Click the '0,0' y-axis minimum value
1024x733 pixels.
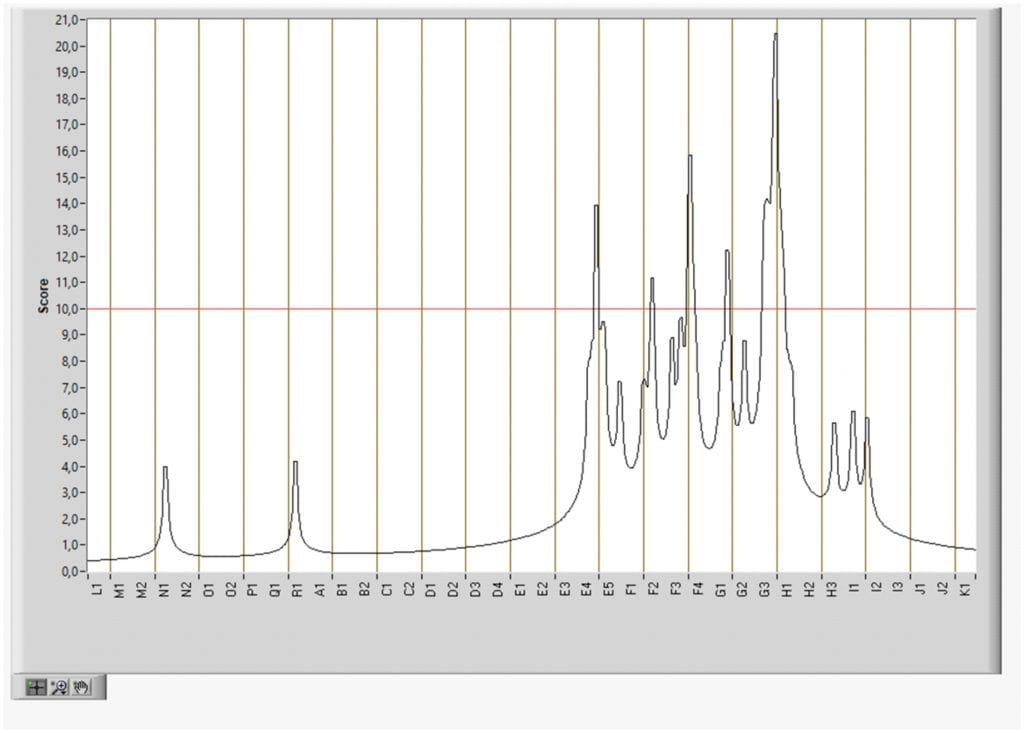click(x=69, y=572)
